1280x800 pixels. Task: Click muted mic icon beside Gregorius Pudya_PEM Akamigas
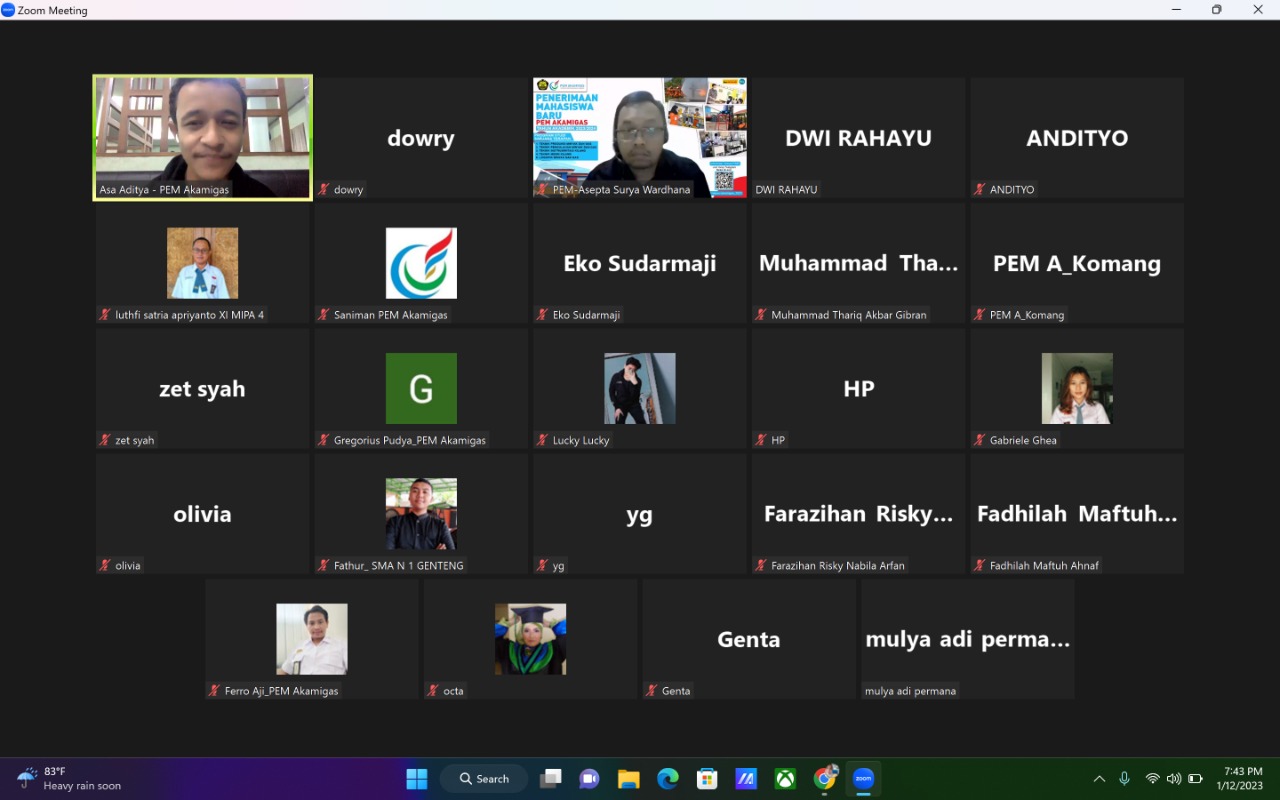click(324, 440)
